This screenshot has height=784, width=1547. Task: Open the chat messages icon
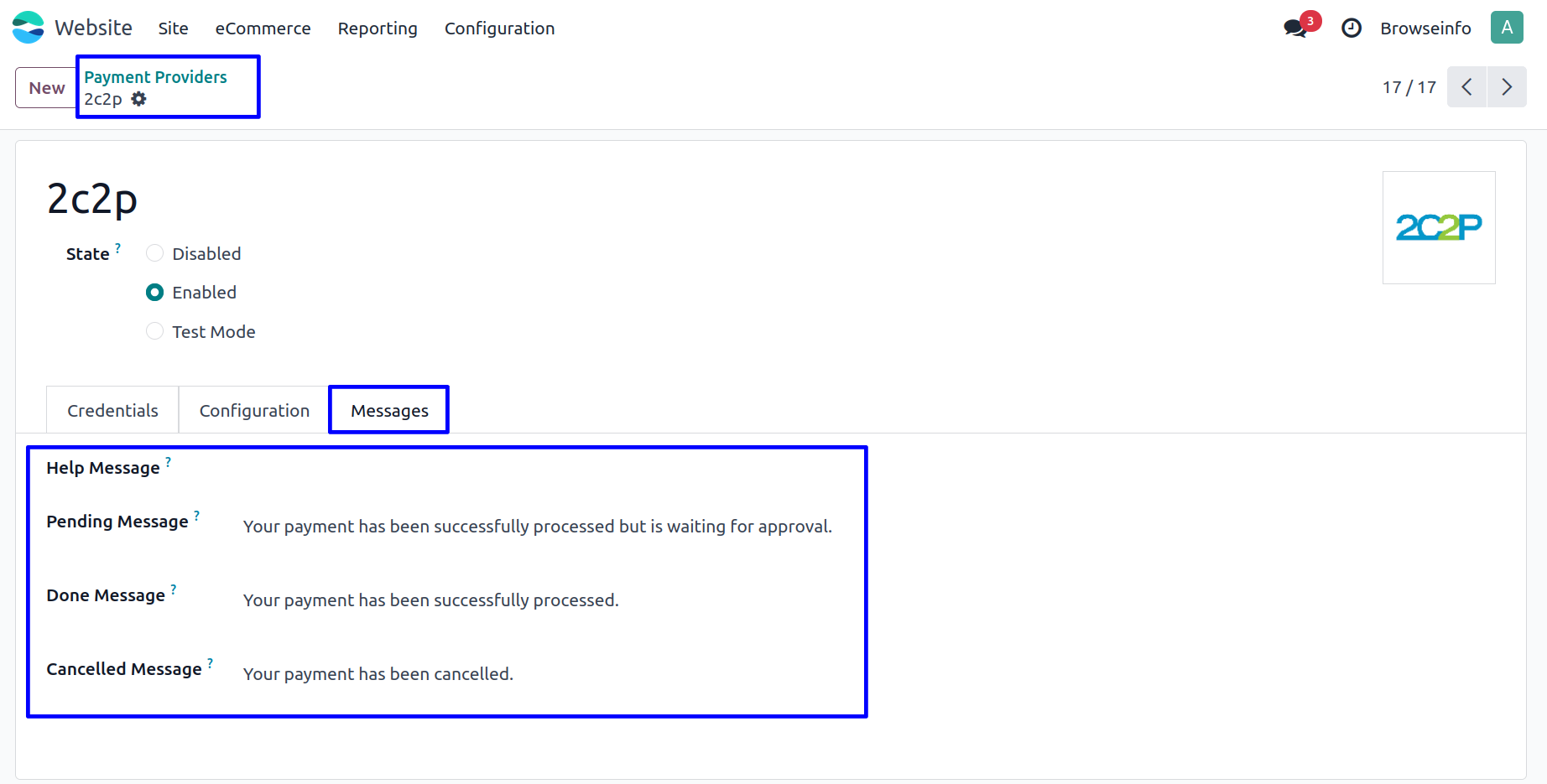coord(1296,29)
